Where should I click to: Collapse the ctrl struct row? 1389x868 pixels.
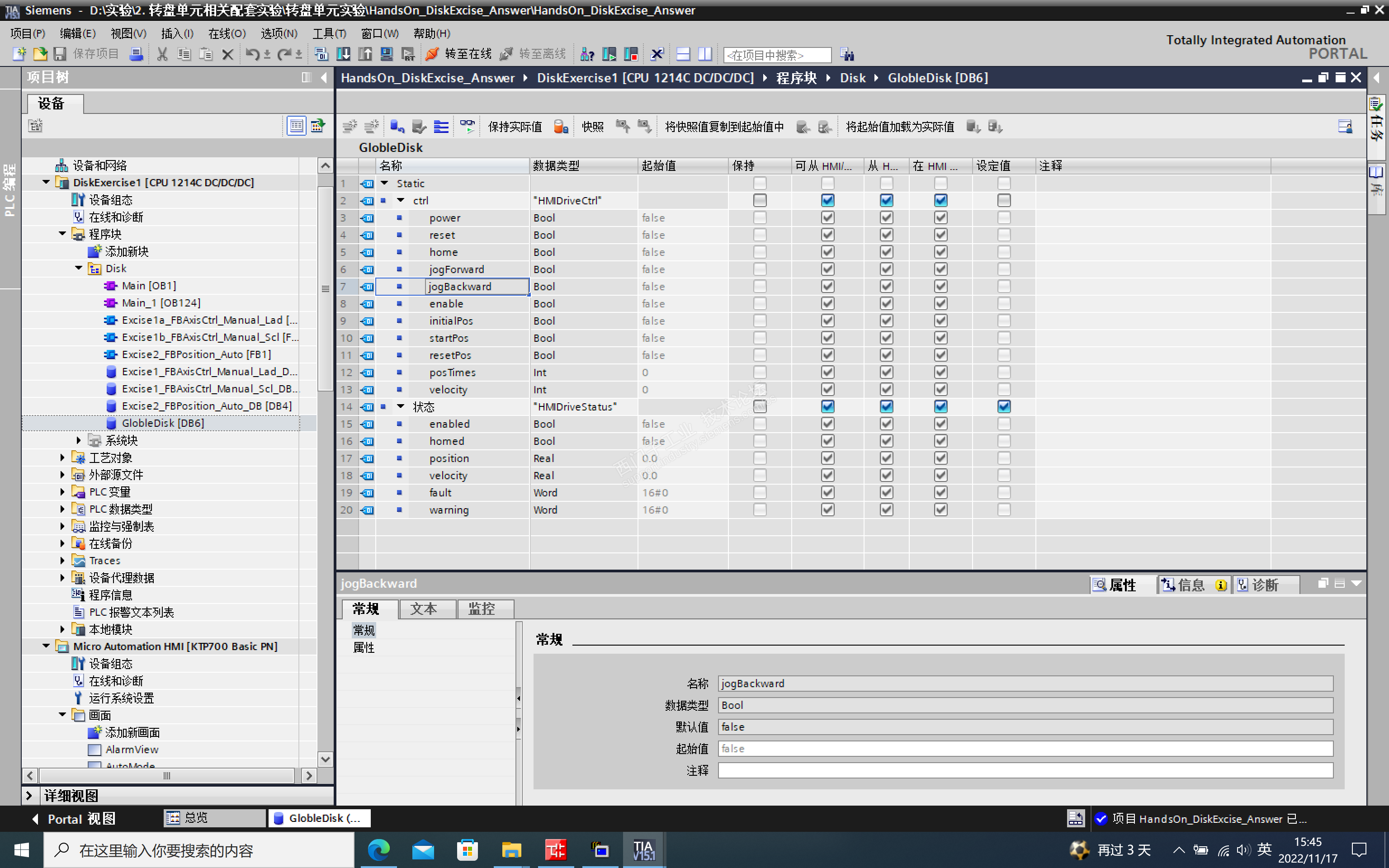coord(401,200)
